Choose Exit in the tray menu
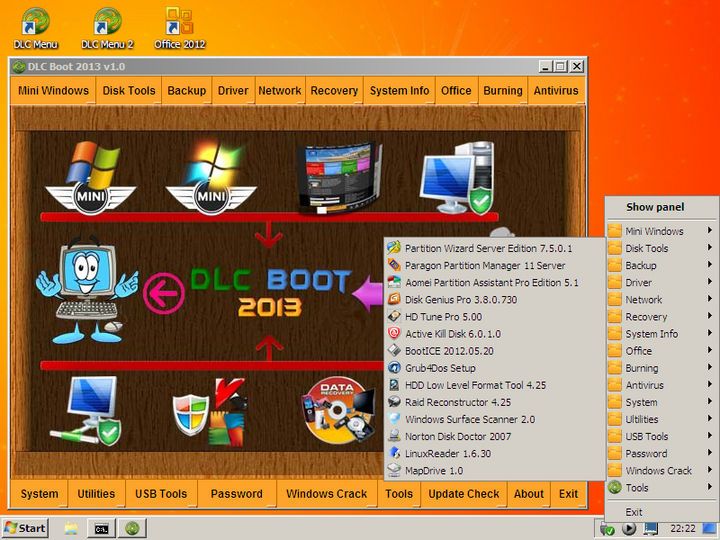 [x=661, y=512]
